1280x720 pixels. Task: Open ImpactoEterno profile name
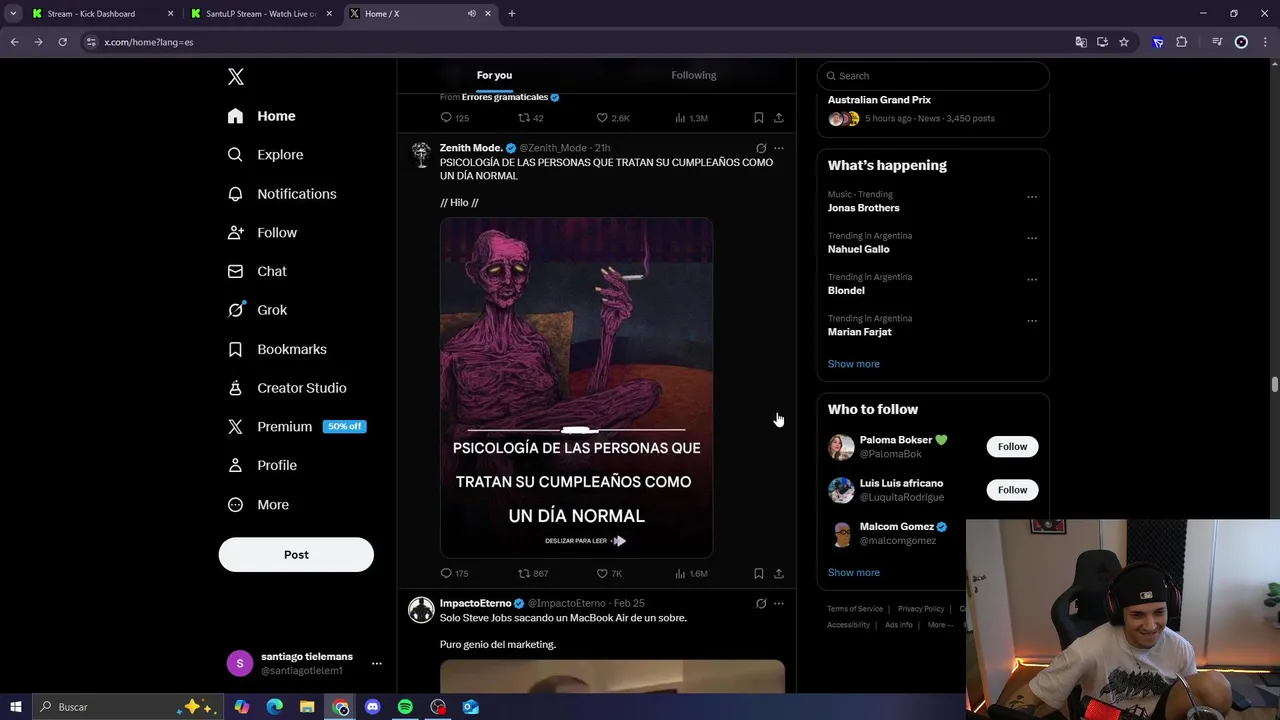(475, 604)
